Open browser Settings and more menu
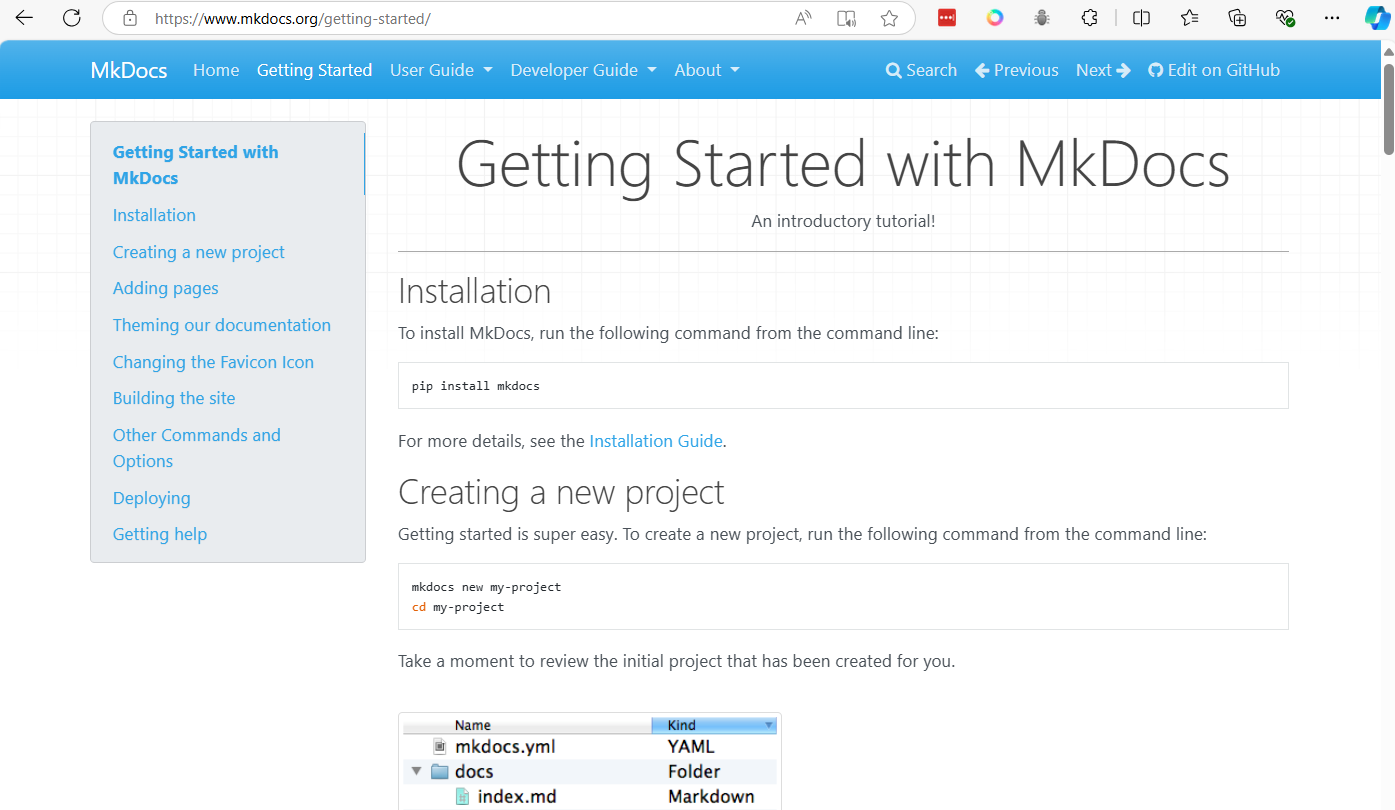Image resolution: width=1395 pixels, height=810 pixels. (x=1332, y=18)
